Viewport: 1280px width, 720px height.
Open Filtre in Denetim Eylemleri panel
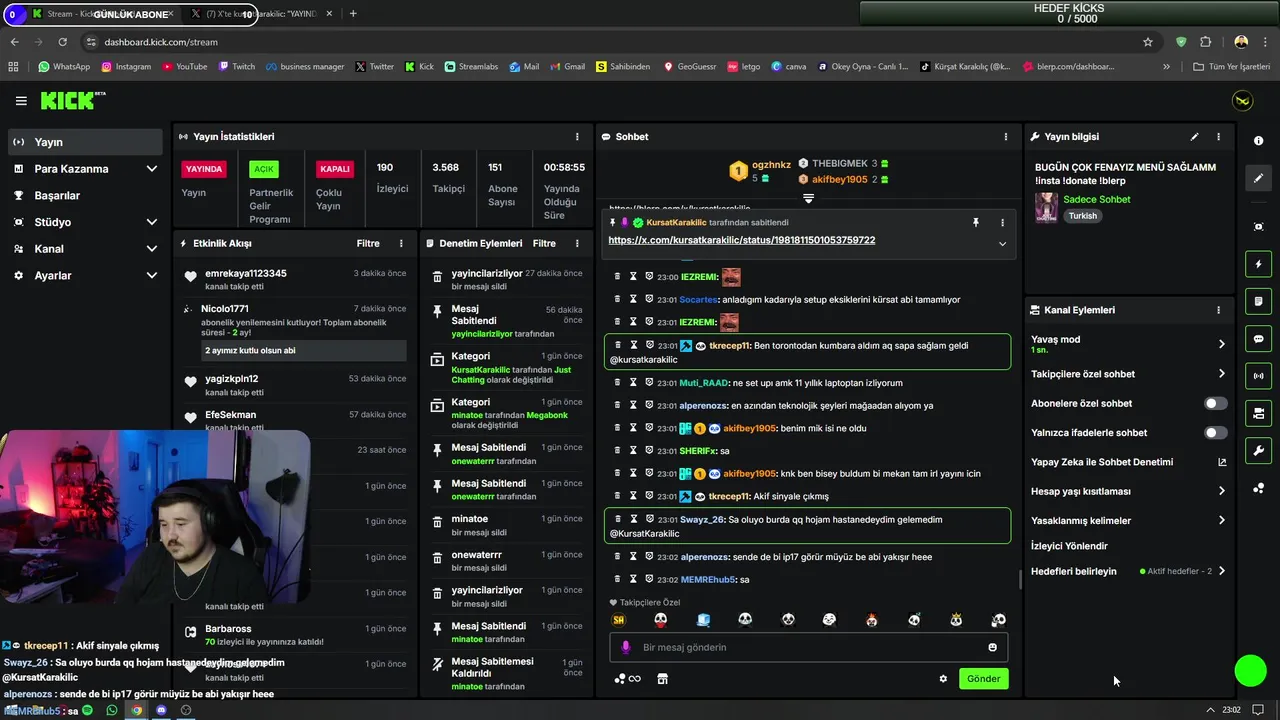[544, 243]
